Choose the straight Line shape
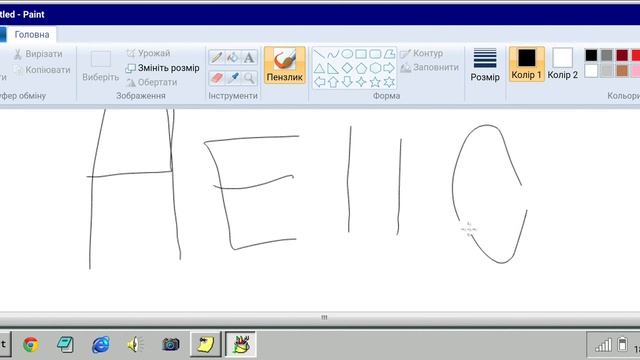The image size is (640, 360). pyautogui.click(x=319, y=54)
